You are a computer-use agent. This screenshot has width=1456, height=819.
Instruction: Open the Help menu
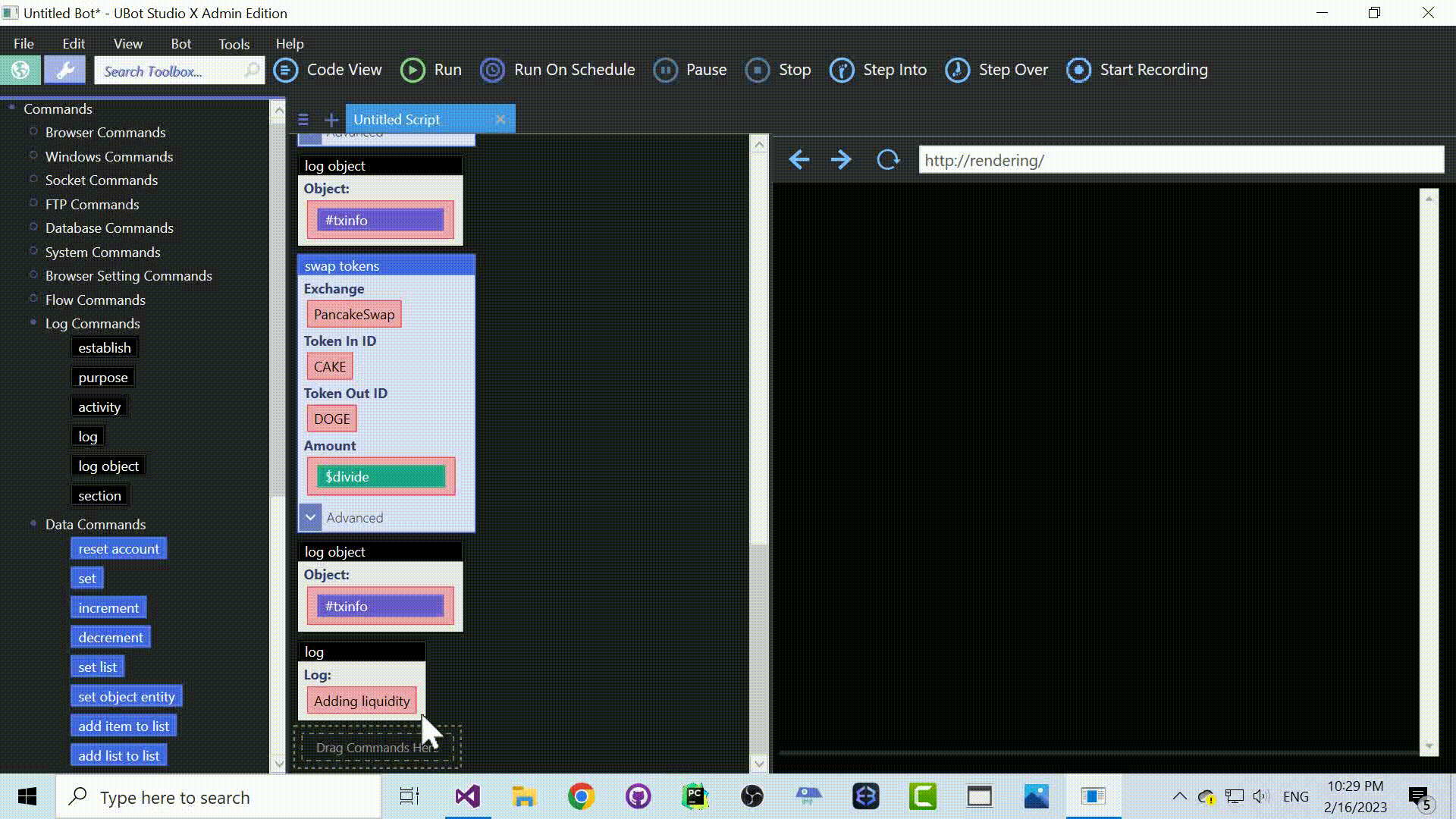[x=290, y=44]
